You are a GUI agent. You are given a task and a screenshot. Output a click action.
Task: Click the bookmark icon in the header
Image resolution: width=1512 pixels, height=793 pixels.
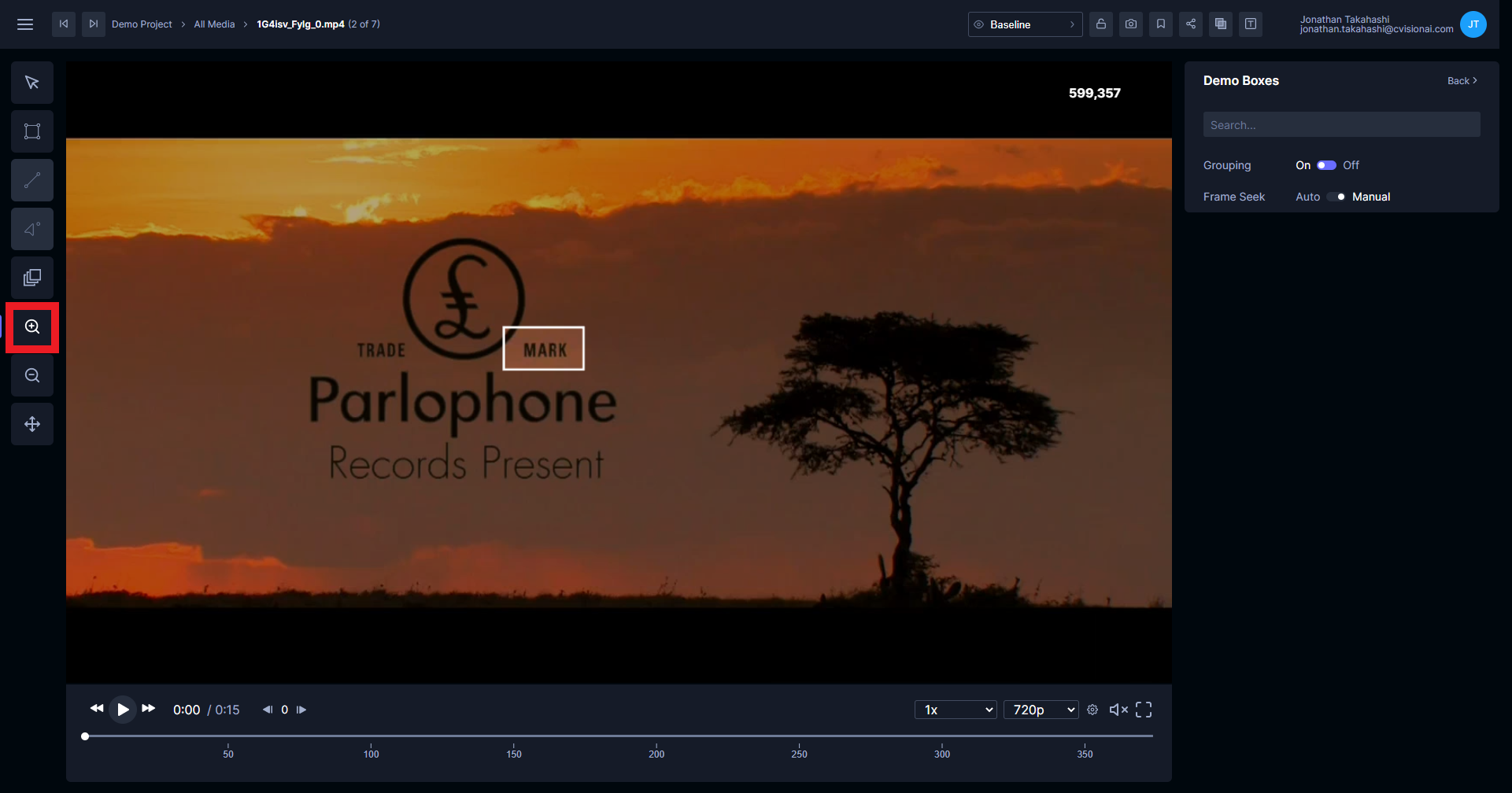(1161, 24)
